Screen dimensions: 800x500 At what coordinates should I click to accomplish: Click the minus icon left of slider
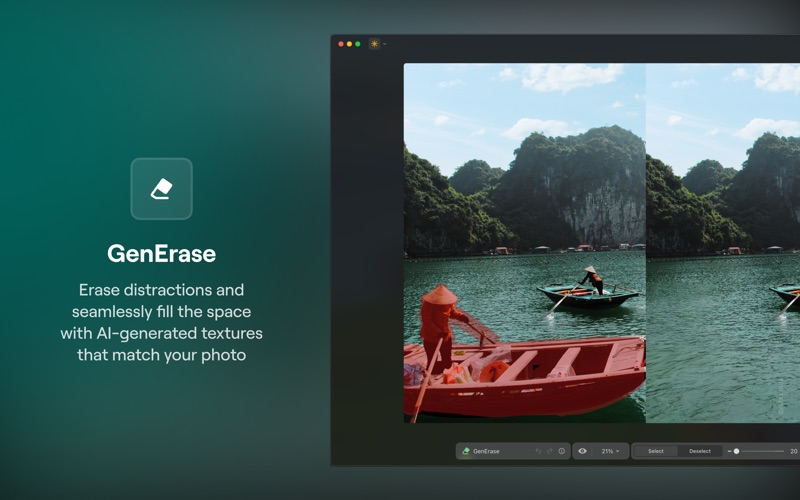pos(729,451)
